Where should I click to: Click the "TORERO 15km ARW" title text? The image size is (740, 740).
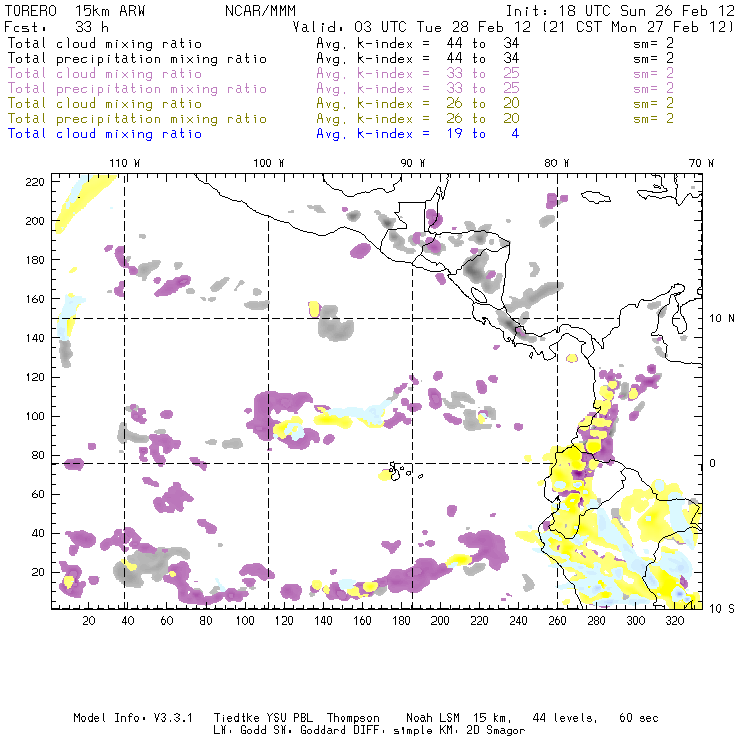coord(75,11)
